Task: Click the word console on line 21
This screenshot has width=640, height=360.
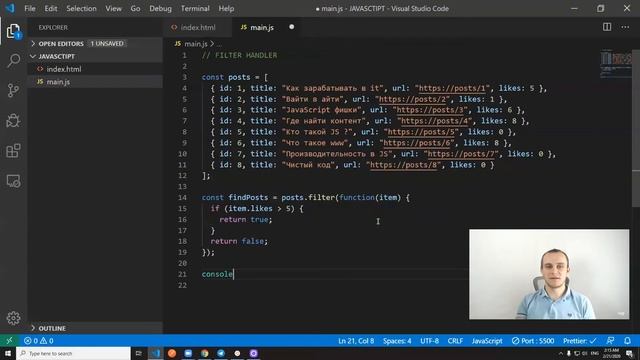Action: pos(217,274)
